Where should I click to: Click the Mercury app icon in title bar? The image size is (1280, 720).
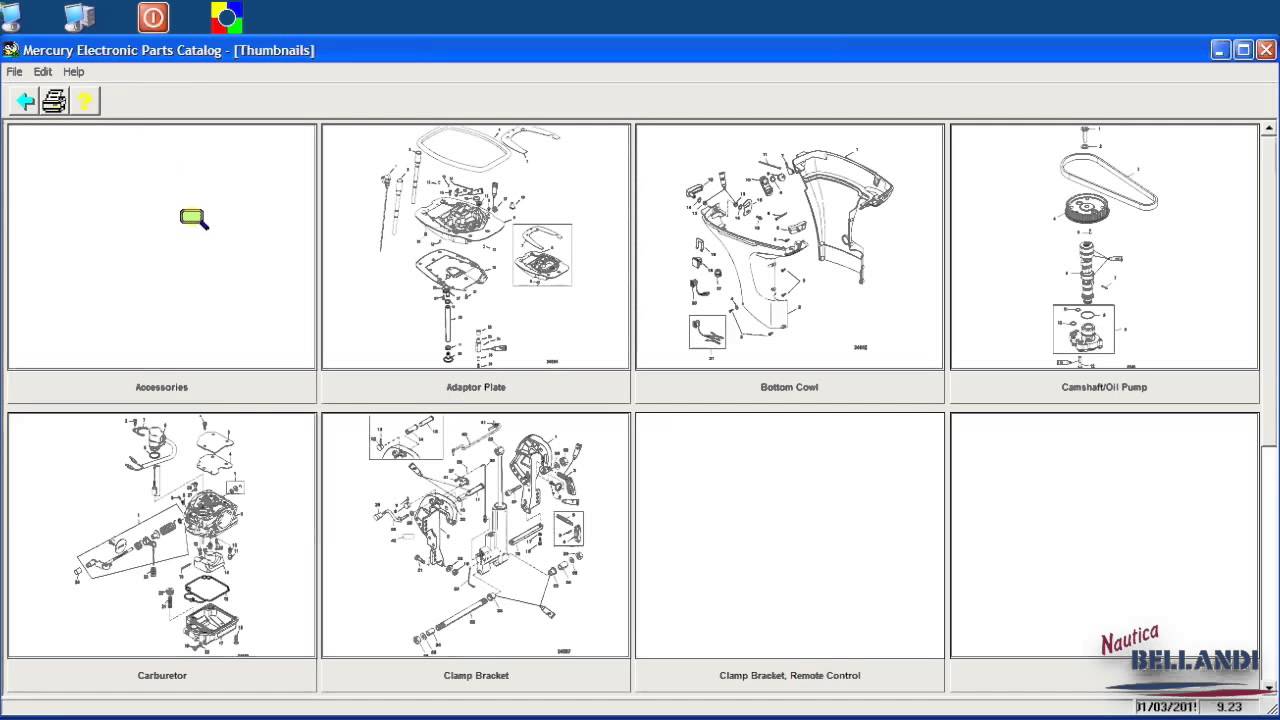tap(11, 50)
